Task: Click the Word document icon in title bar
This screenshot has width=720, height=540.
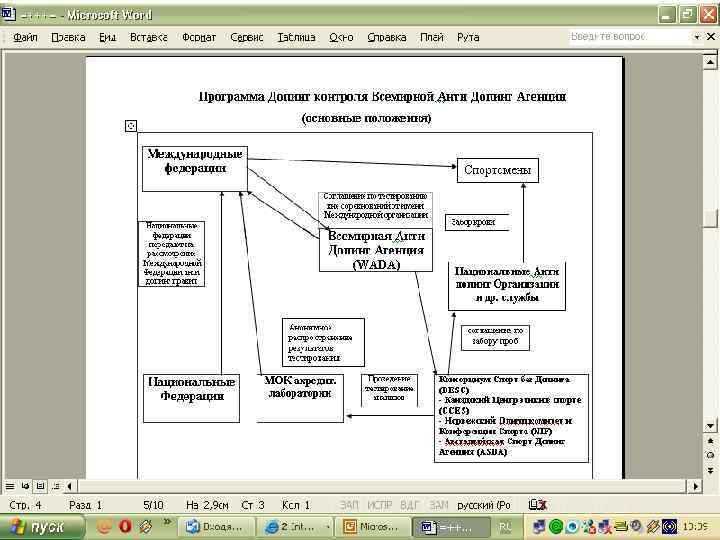Action: [9, 14]
